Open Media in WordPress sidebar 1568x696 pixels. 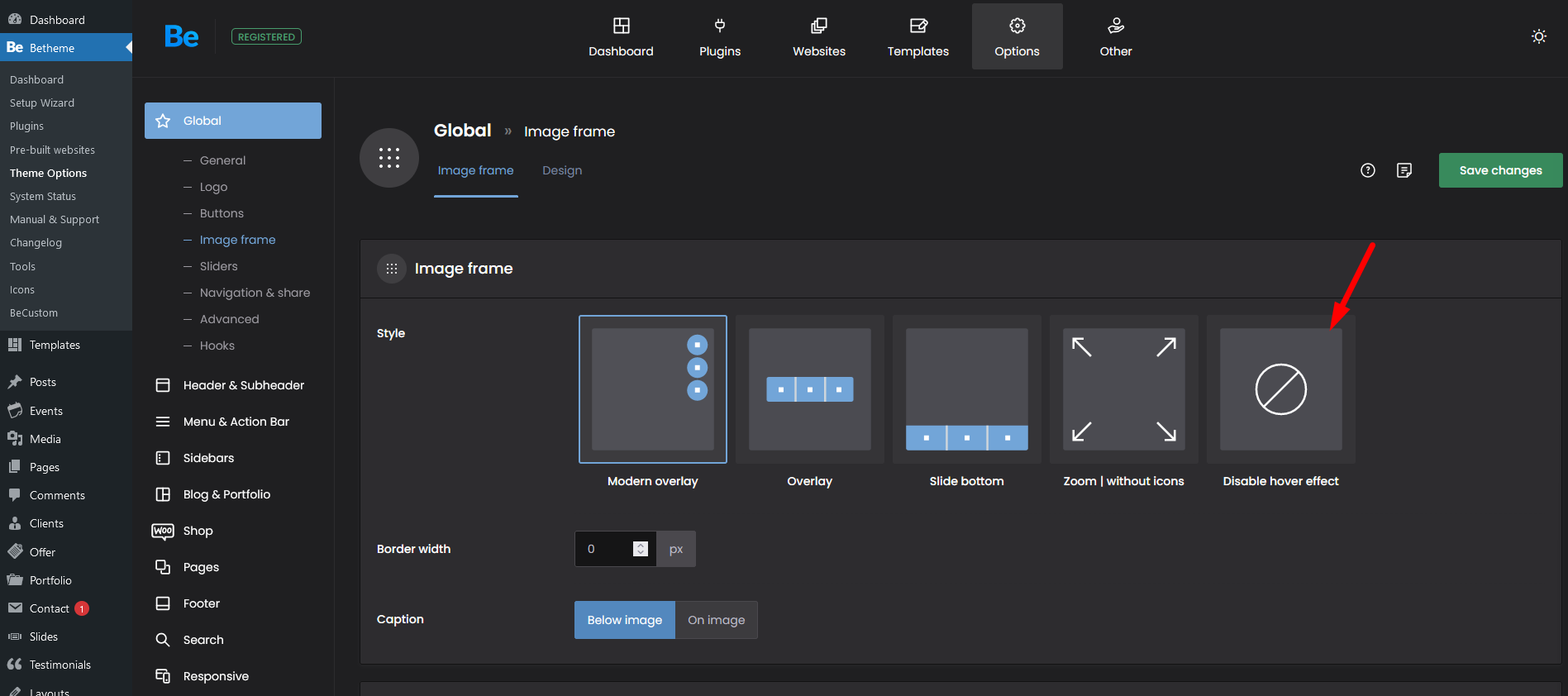pyautogui.click(x=66, y=439)
